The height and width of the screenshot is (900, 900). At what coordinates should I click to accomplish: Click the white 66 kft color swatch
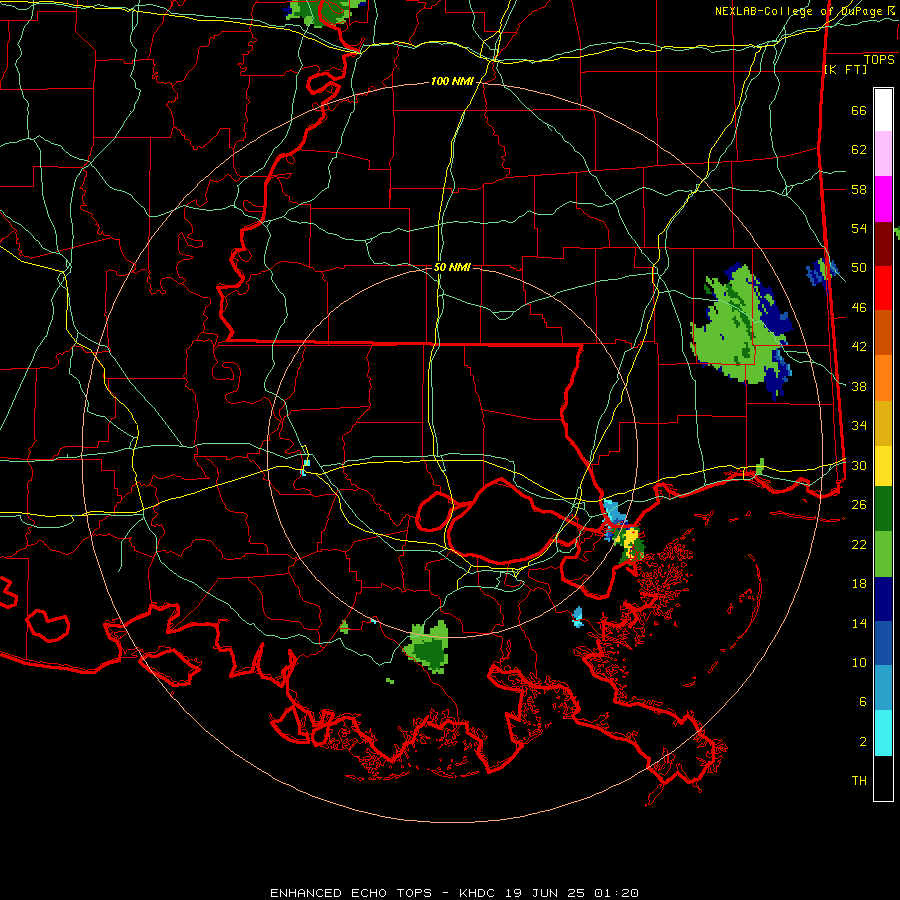coord(883,110)
